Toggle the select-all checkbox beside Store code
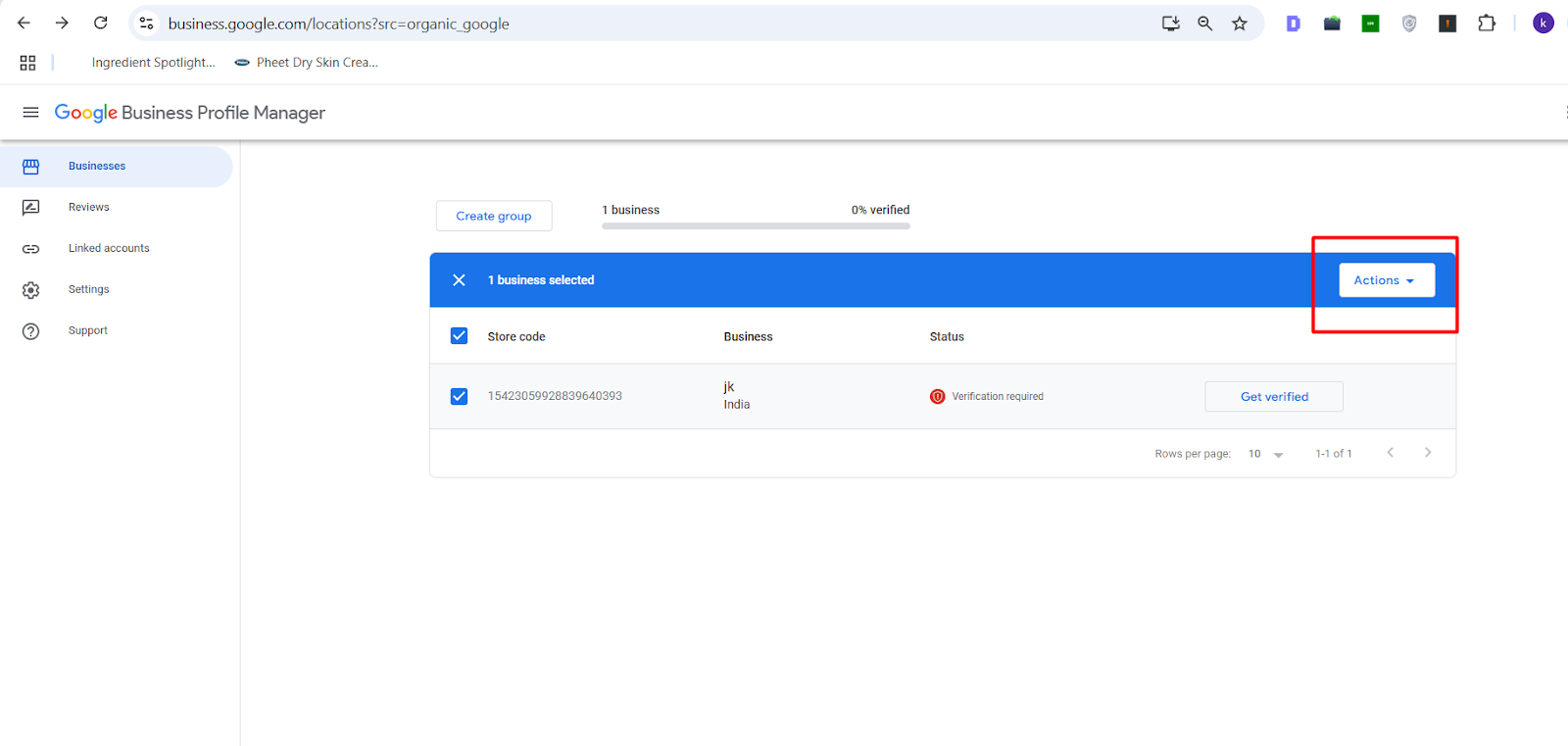Screen dimensions: 1568x746 click(459, 336)
